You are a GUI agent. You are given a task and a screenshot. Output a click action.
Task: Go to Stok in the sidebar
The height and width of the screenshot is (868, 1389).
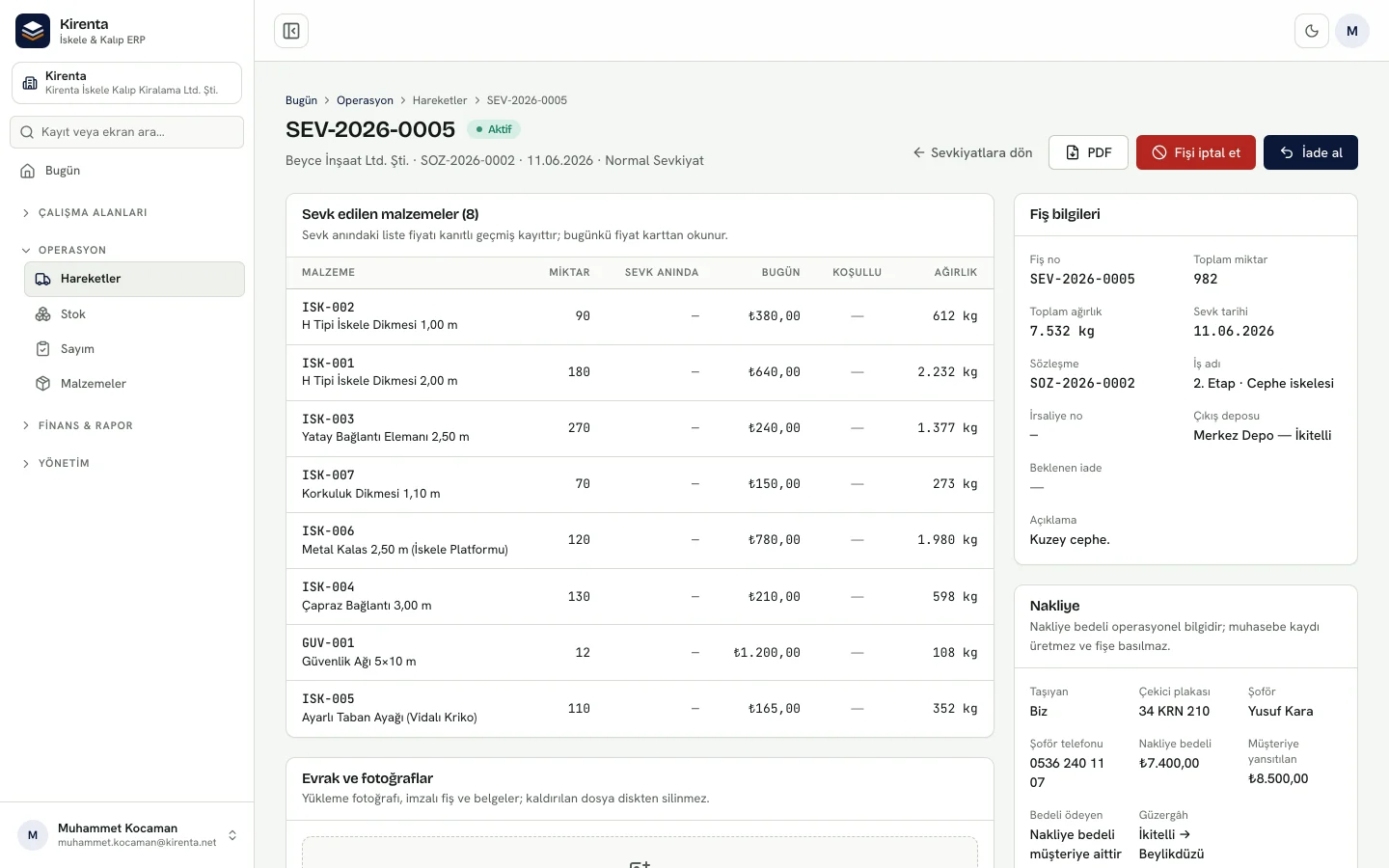click(134, 314)
